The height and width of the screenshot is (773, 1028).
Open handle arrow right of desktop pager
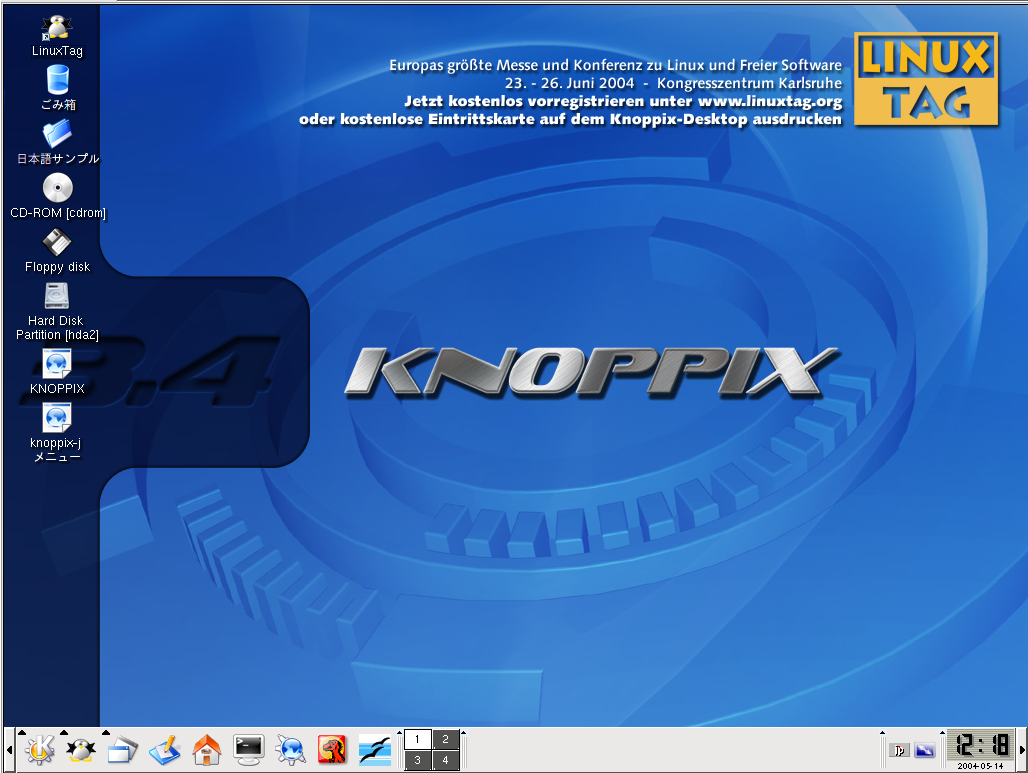(463, 732)
